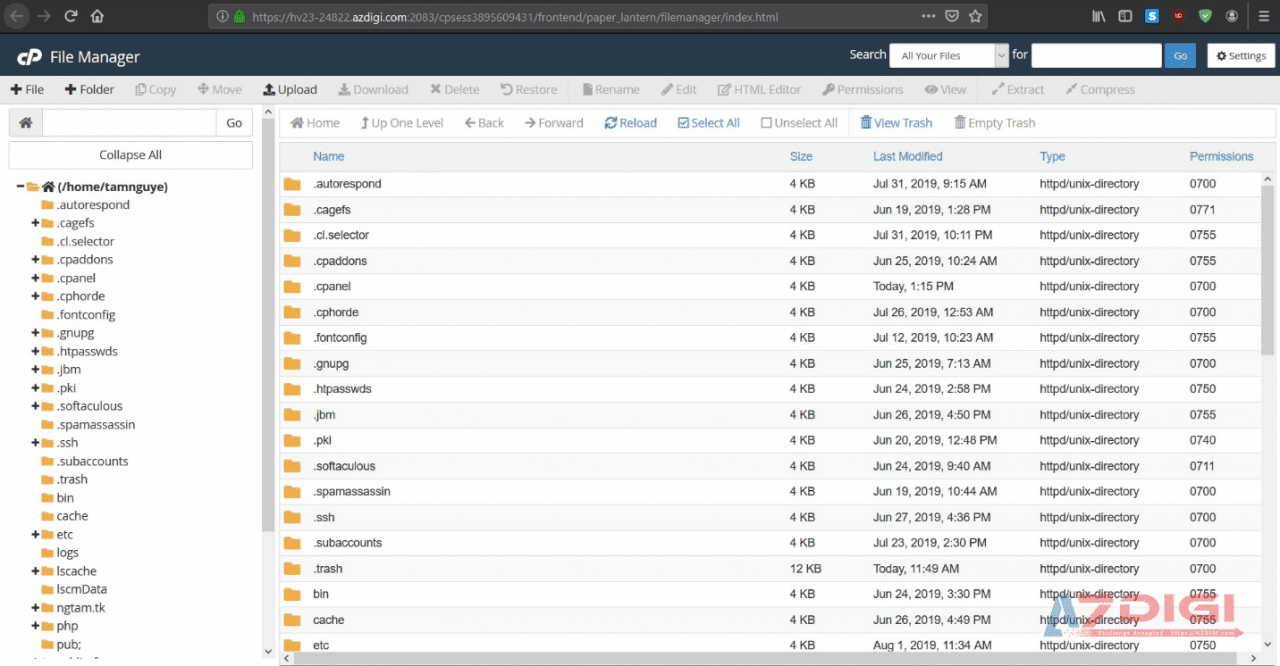Viewport: 1280px width, 666px height.
Task: Sort files by Last Modified column
Action: [x=907, y=157]
